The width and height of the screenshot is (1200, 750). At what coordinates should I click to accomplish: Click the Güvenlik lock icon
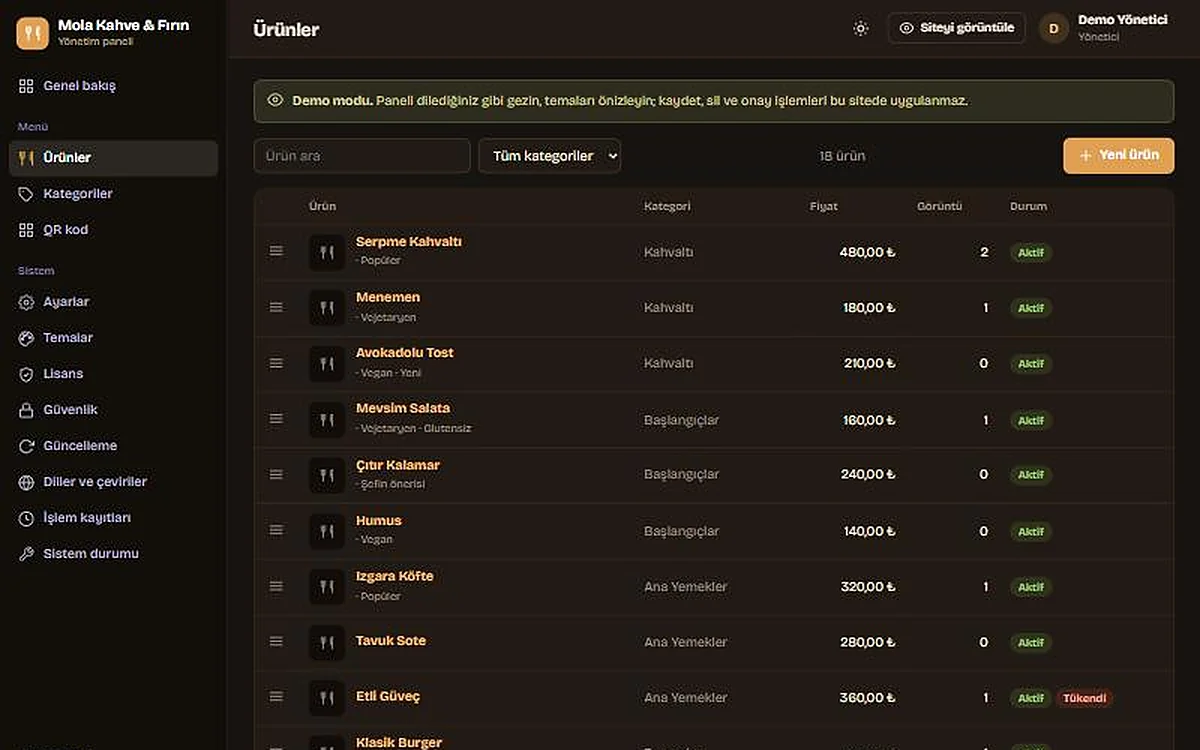(27, 410)
